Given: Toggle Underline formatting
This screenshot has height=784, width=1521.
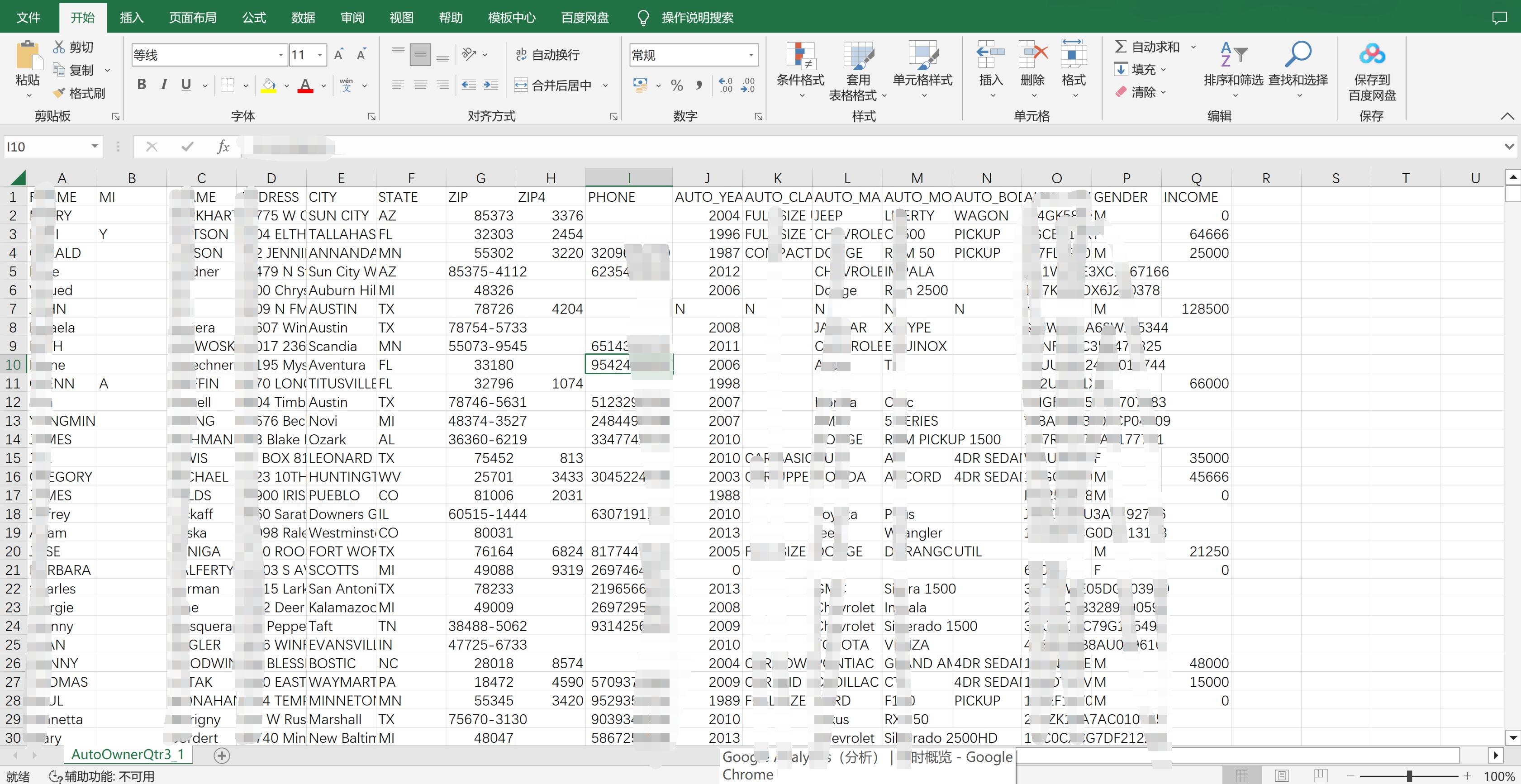Looking at the screenshot, I should (x=186, y=85).
